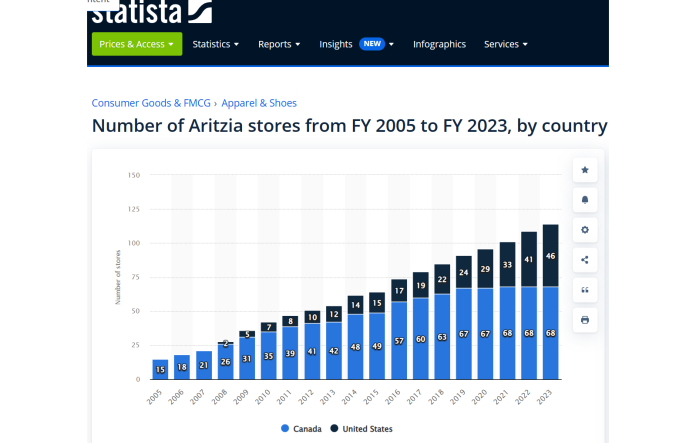Click the 2017 Canada segment labeled 60
This screenshot has width=696, height=443.
421,339
